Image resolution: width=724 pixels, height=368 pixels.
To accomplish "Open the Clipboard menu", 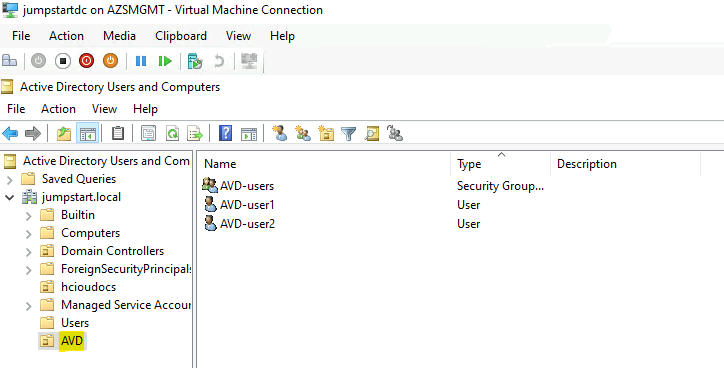I will click(x=181, y=36).
